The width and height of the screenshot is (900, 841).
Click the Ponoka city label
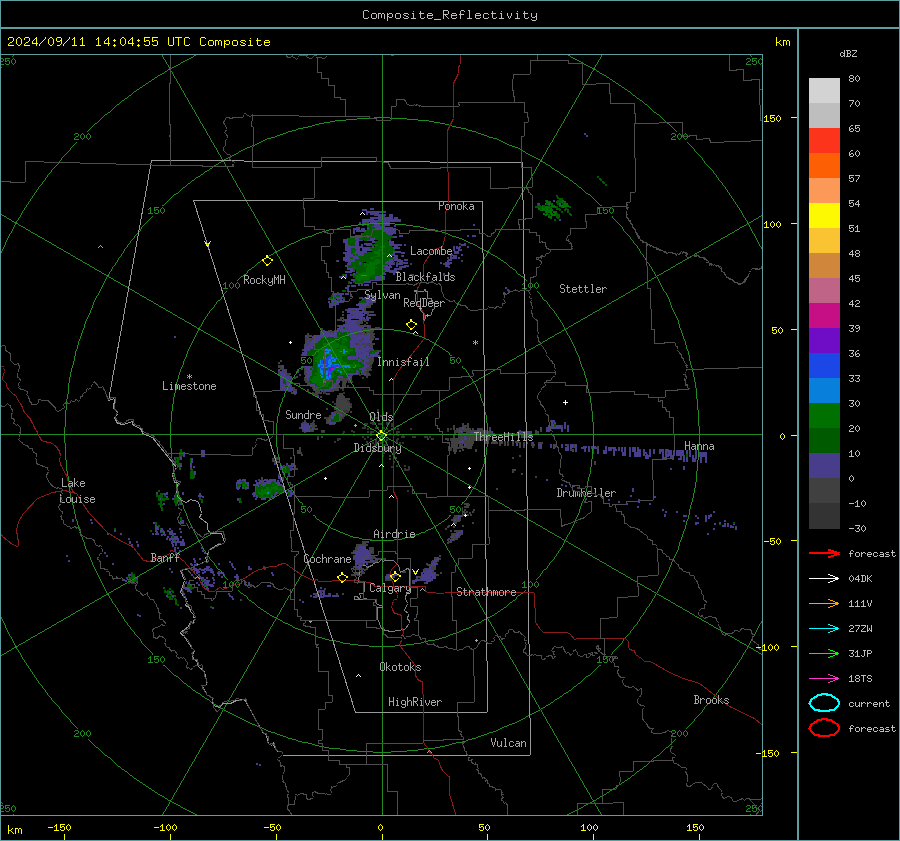tap(456, 206)
